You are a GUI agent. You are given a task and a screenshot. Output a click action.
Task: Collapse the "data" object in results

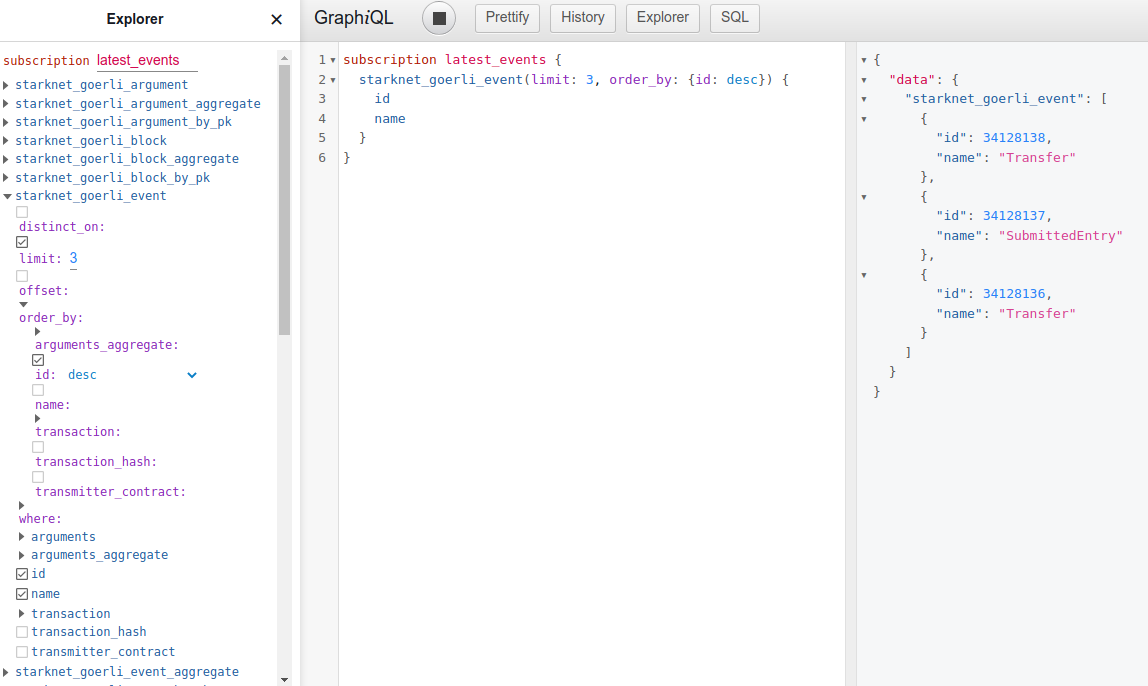click(x=864, y=80)
